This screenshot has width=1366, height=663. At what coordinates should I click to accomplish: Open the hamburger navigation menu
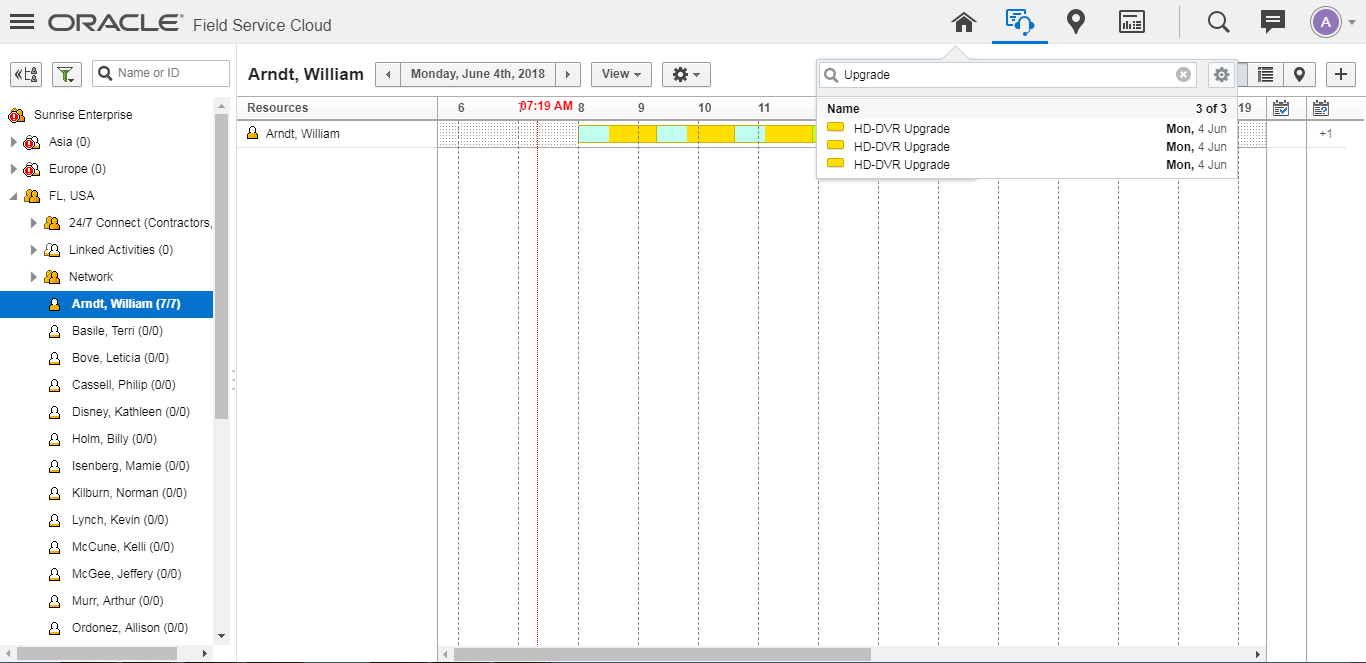pos(21,22)
